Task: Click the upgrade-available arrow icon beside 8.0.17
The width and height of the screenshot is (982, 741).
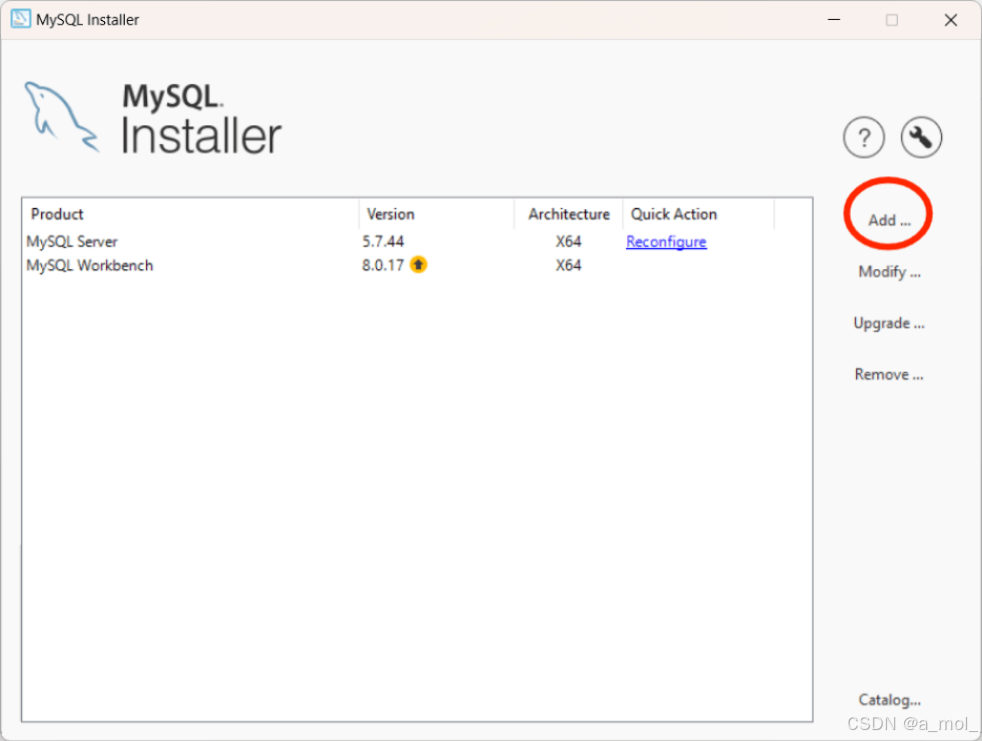Action: pos(418,265)
